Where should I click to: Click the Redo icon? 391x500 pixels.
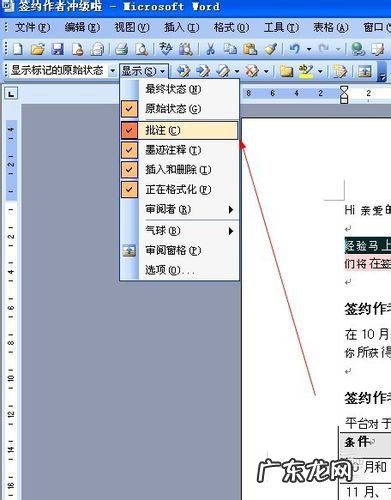click(323, 49)
